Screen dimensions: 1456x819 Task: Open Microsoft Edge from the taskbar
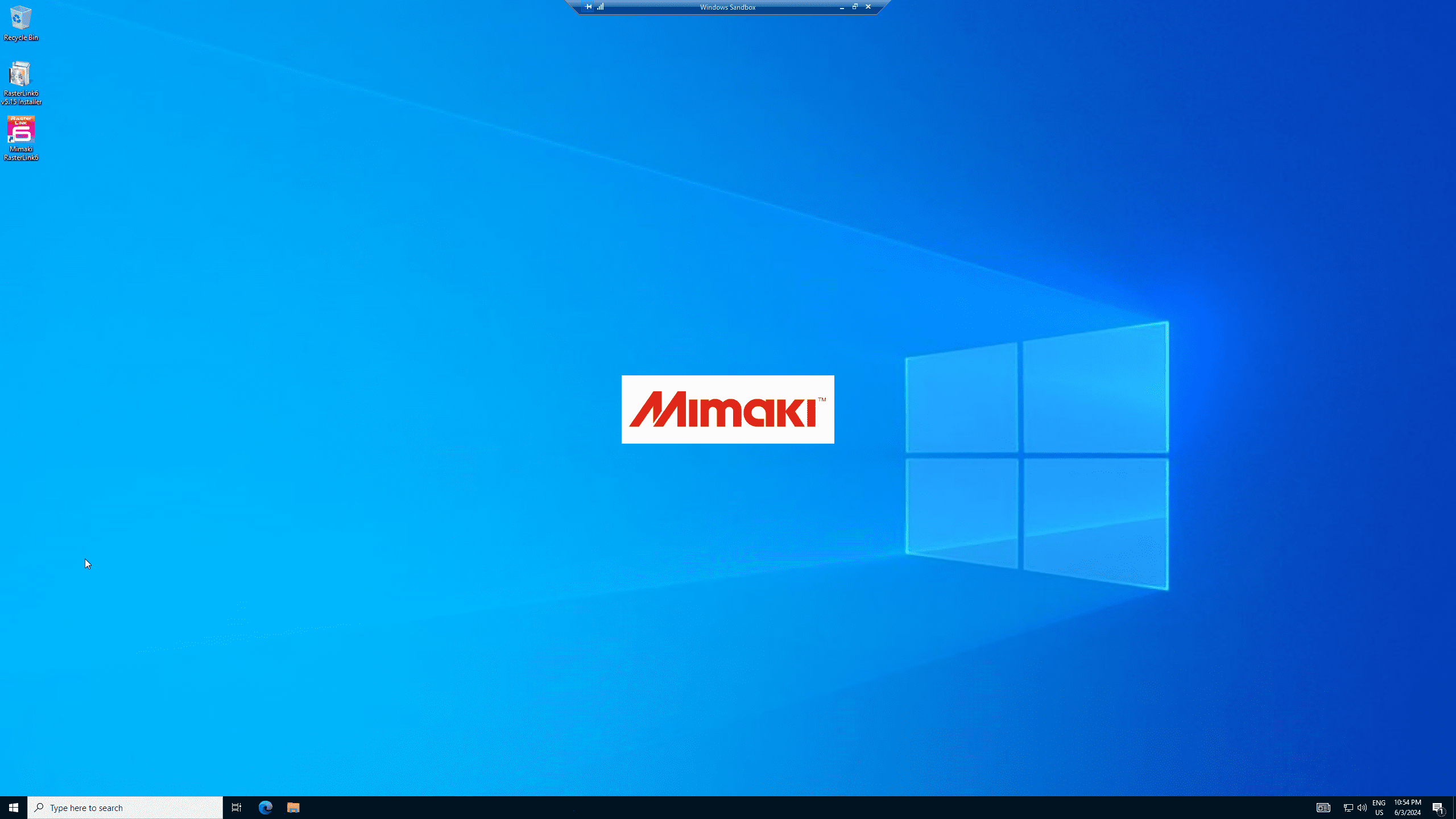(x=266, y=807)
